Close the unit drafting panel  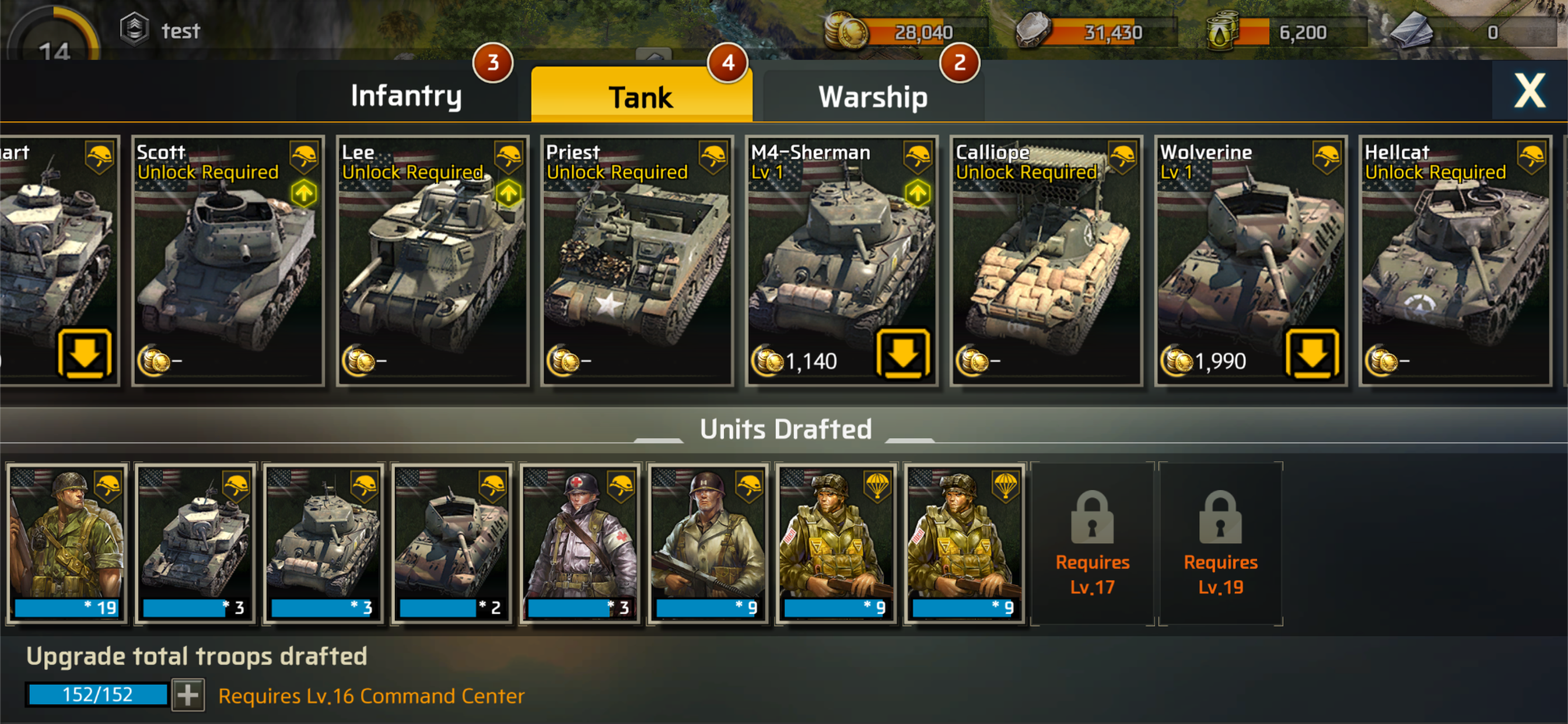[x=1529, y=92]
